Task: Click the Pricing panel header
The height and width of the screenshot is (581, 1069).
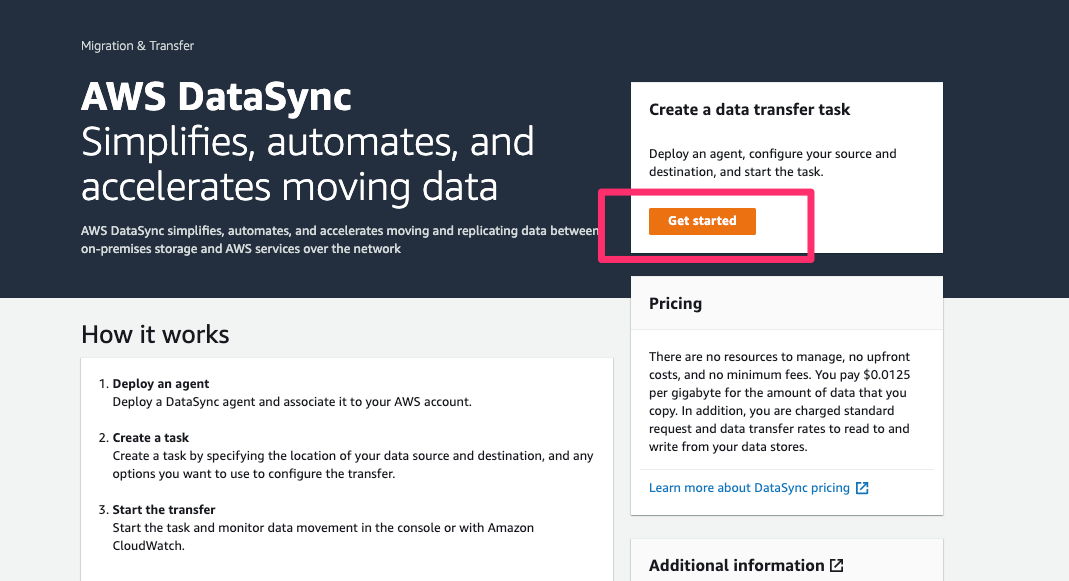Action: [x=676, y=302]
